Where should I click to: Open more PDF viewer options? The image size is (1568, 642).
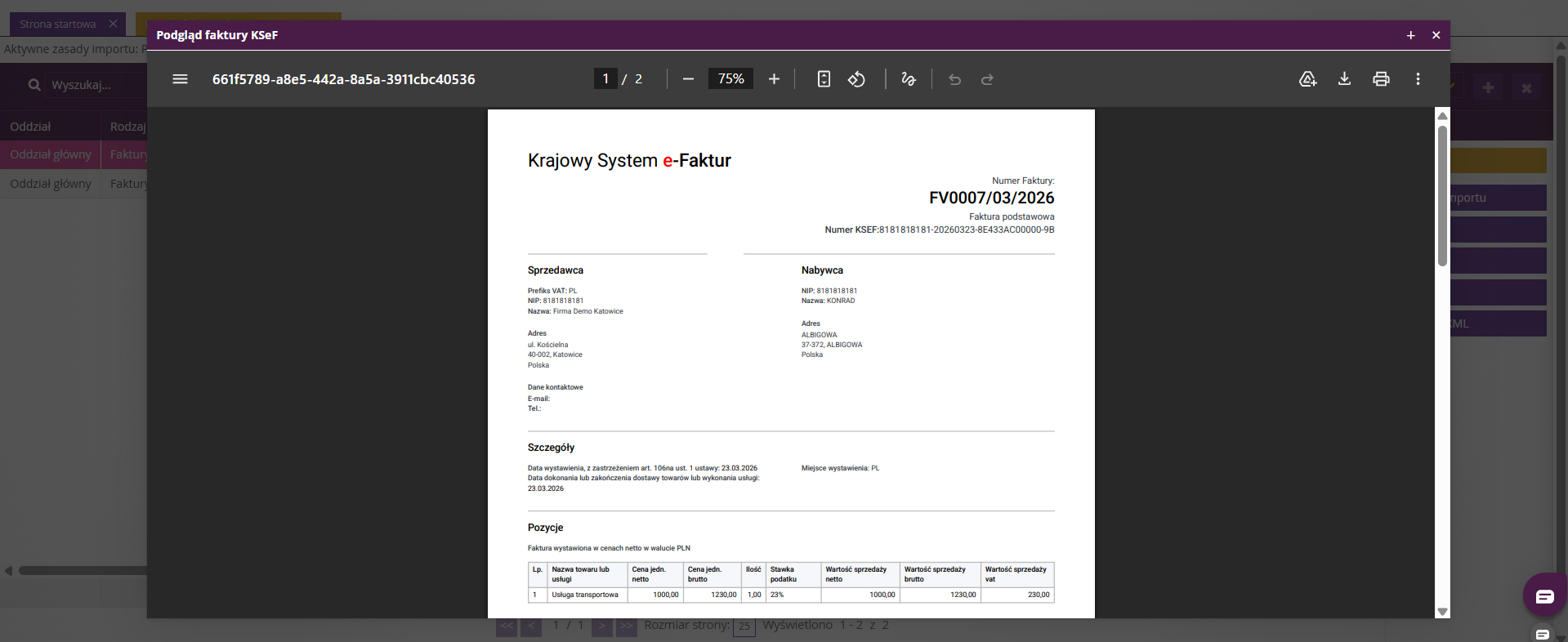[x=1418, y=79]
